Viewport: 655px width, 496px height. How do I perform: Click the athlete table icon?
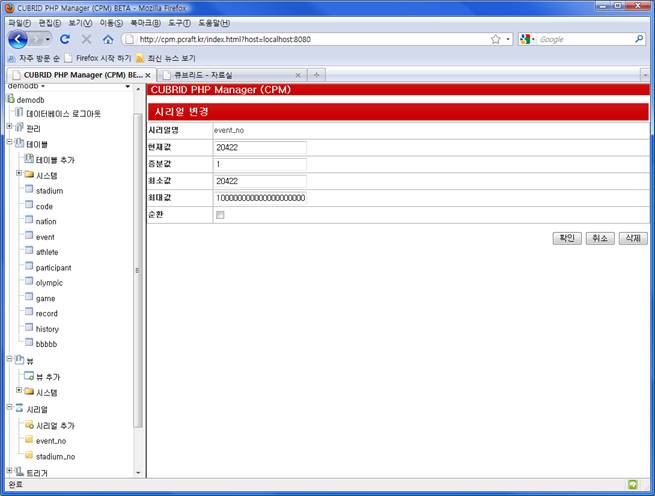pos(29,251)
